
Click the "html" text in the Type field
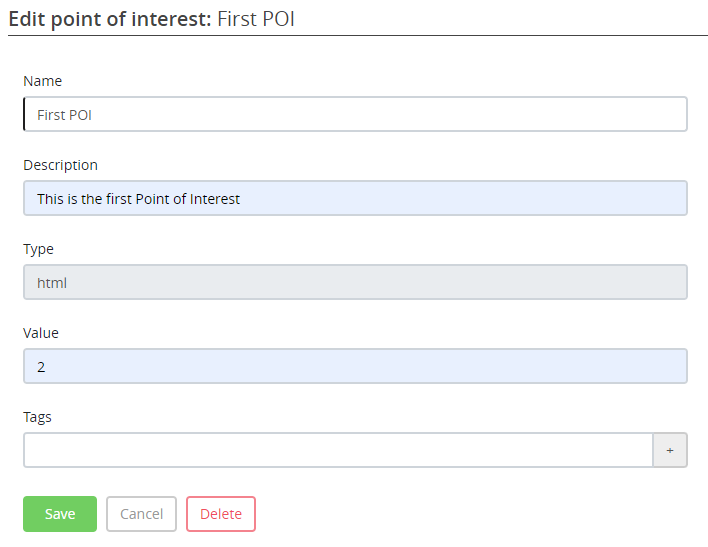point(52,283)
